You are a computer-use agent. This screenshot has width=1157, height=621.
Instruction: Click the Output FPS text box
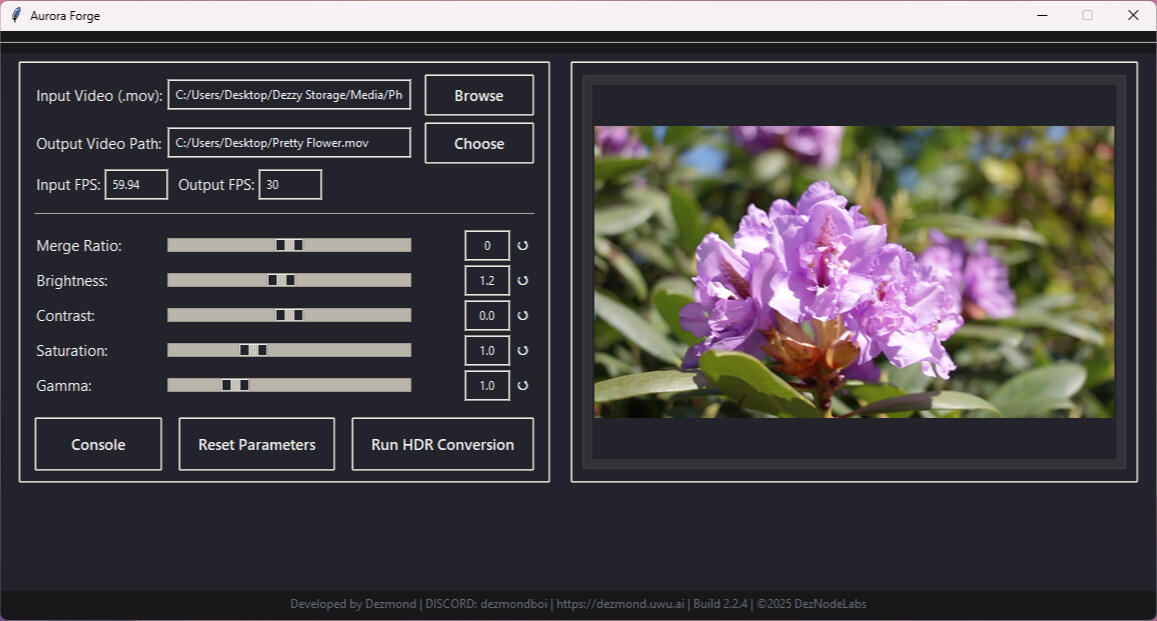[290, 185]
